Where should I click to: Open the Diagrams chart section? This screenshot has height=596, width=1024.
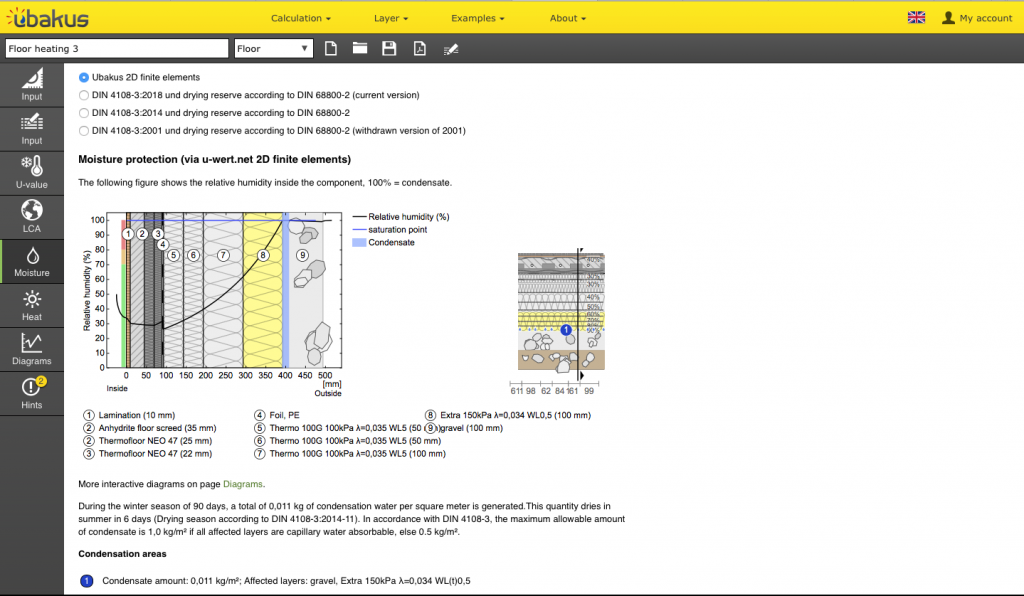pos(32,348)
